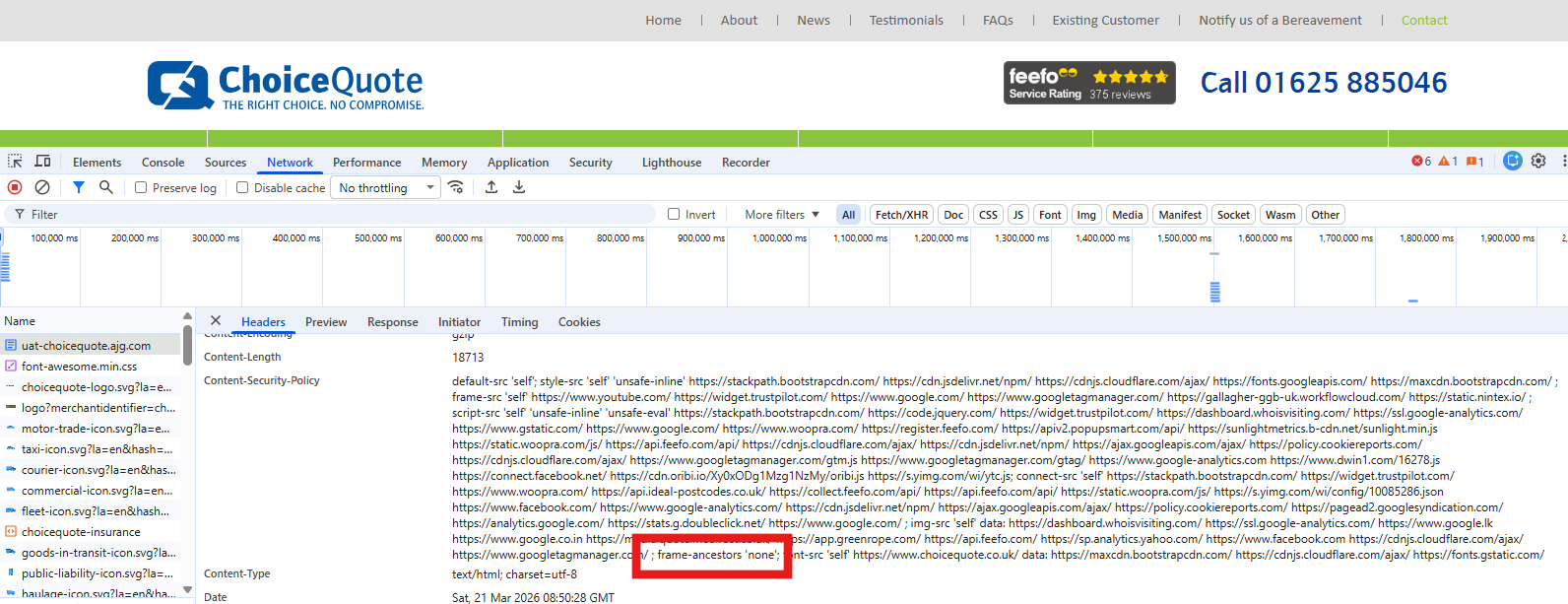Toggle the Img filter chip
Screen dimensions: 1568x604
(1086, 215)
